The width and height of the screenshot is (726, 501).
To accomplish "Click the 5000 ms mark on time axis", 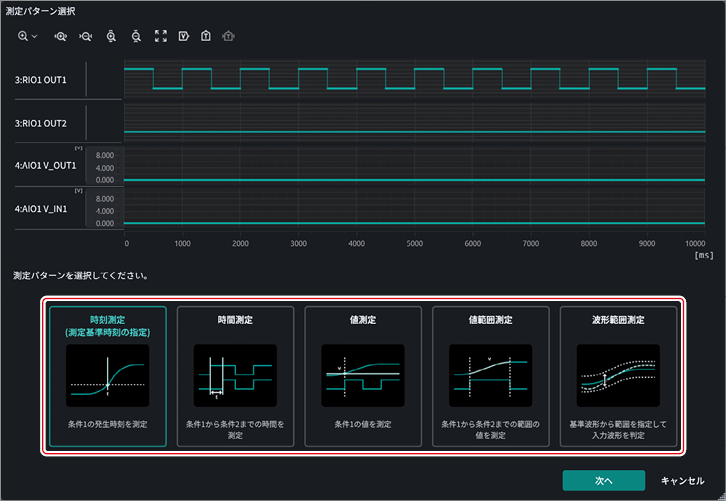I will coord(415,244).
